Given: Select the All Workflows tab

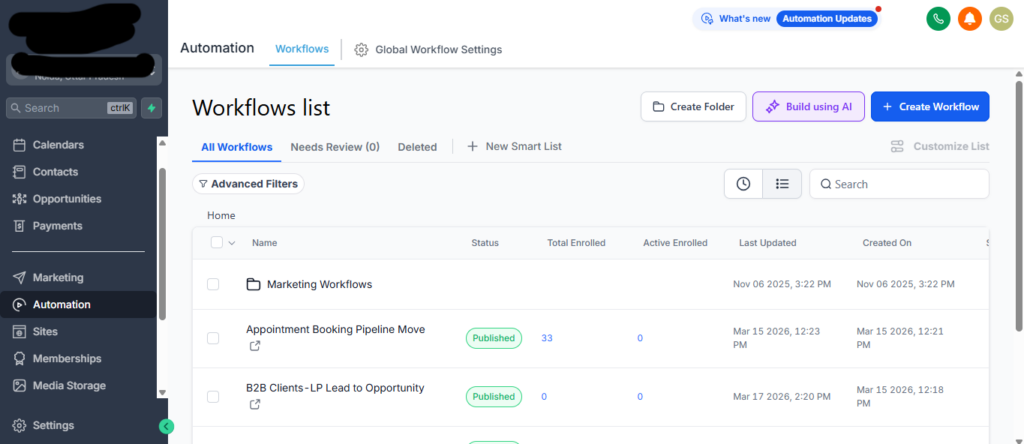Looking at the screenshot, I should 236,147.
